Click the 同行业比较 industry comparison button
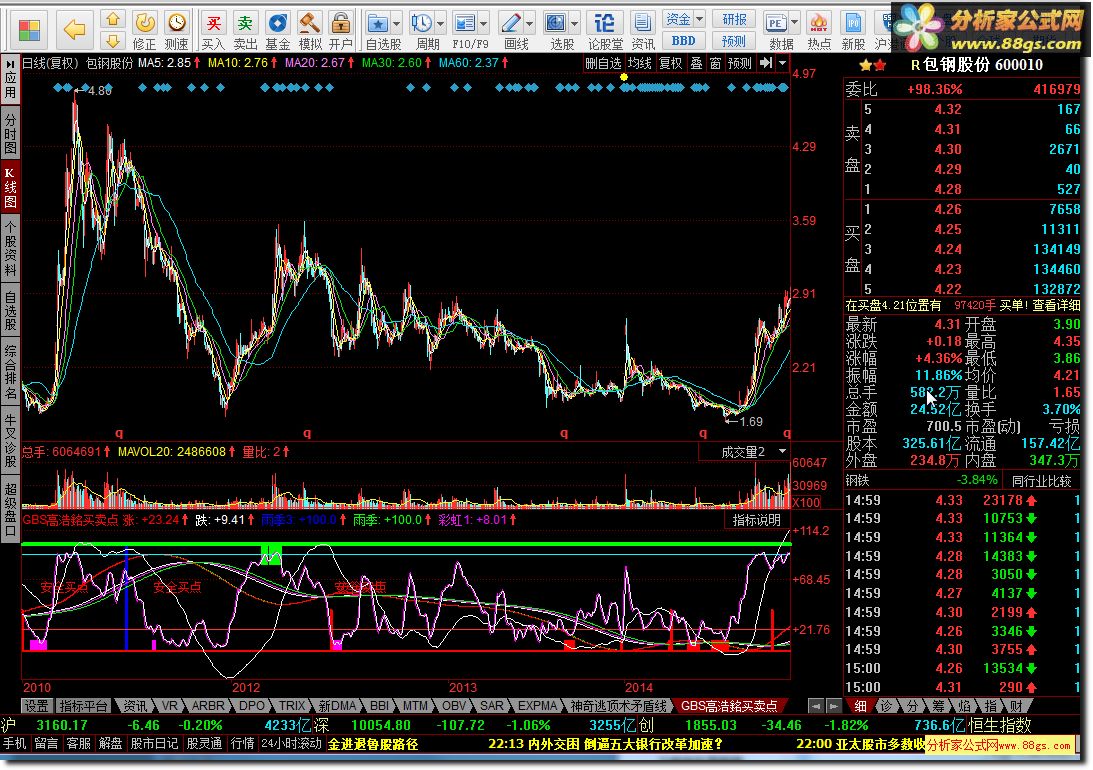 pos(1041,480)
